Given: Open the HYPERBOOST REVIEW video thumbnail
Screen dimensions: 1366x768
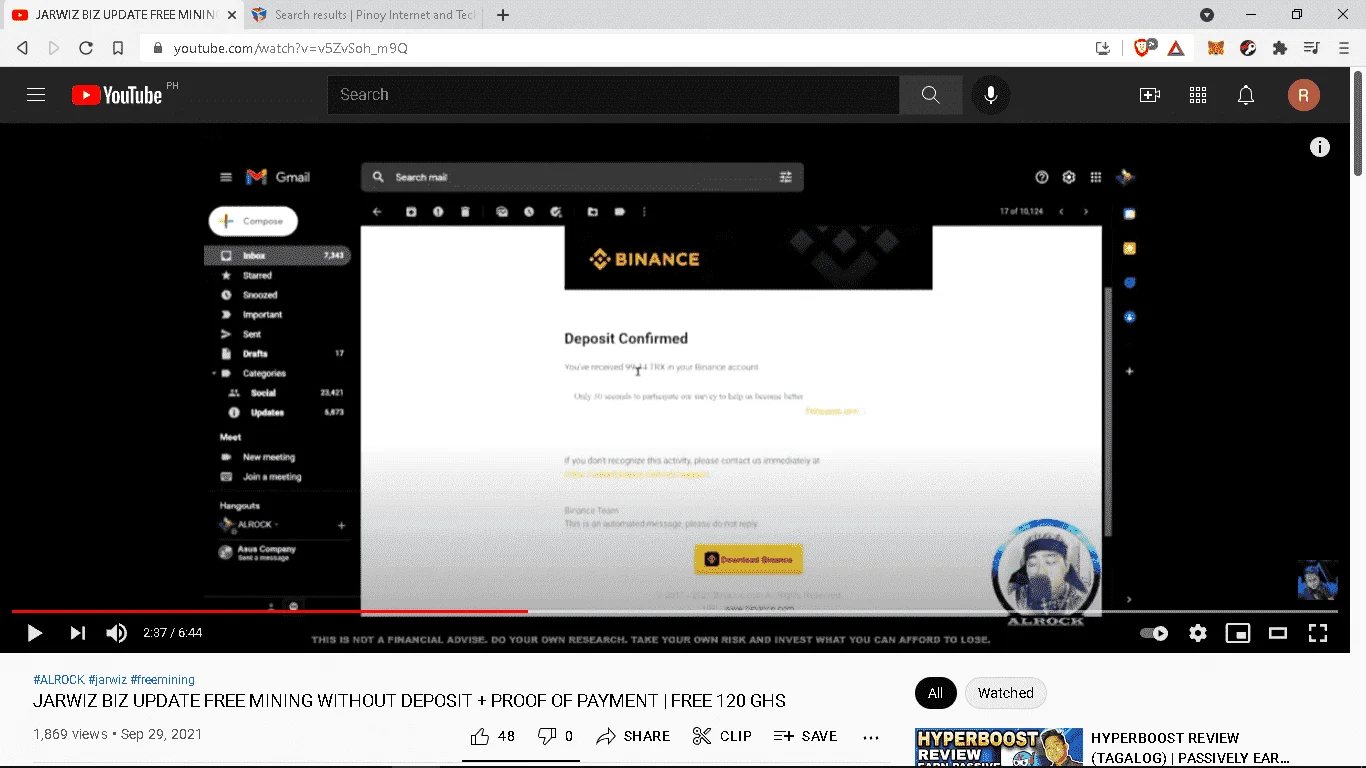Looking at the screenshot, I should tap(999, 748).
